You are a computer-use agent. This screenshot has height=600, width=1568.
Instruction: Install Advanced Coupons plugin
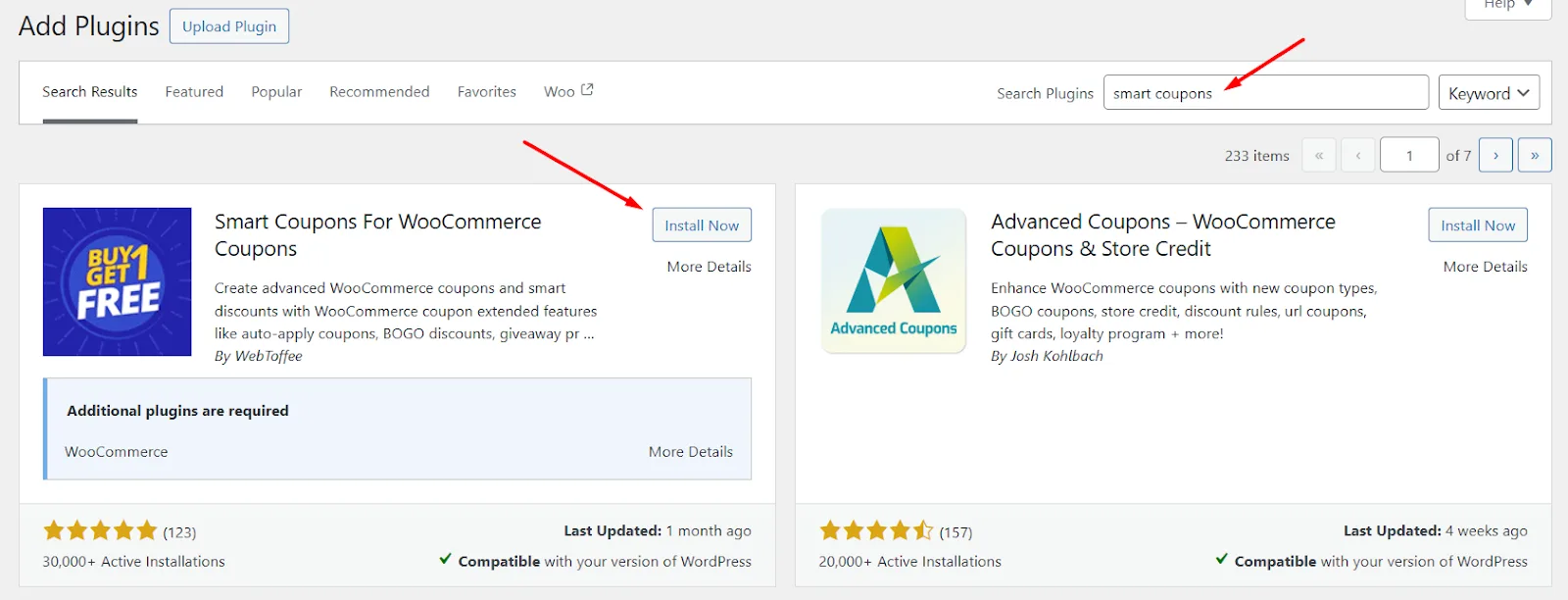[1478, 225]
